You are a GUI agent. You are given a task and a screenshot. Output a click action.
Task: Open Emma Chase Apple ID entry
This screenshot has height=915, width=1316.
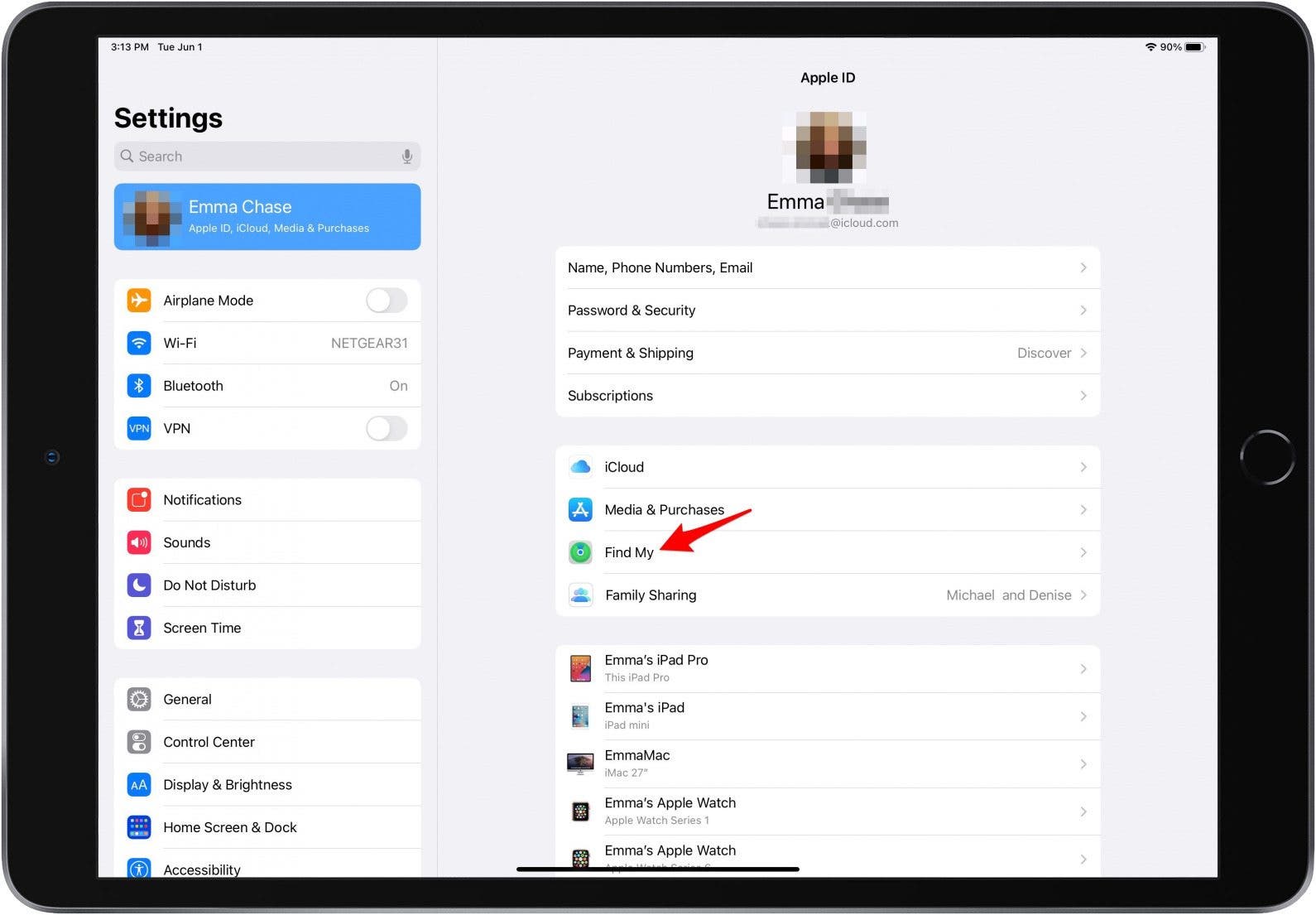coord(267,216)
